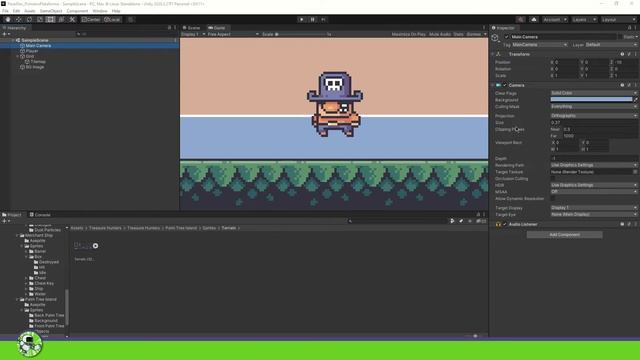Open the Assets menu
Screen dimensions: 640x360
click(x=30, y=11)
